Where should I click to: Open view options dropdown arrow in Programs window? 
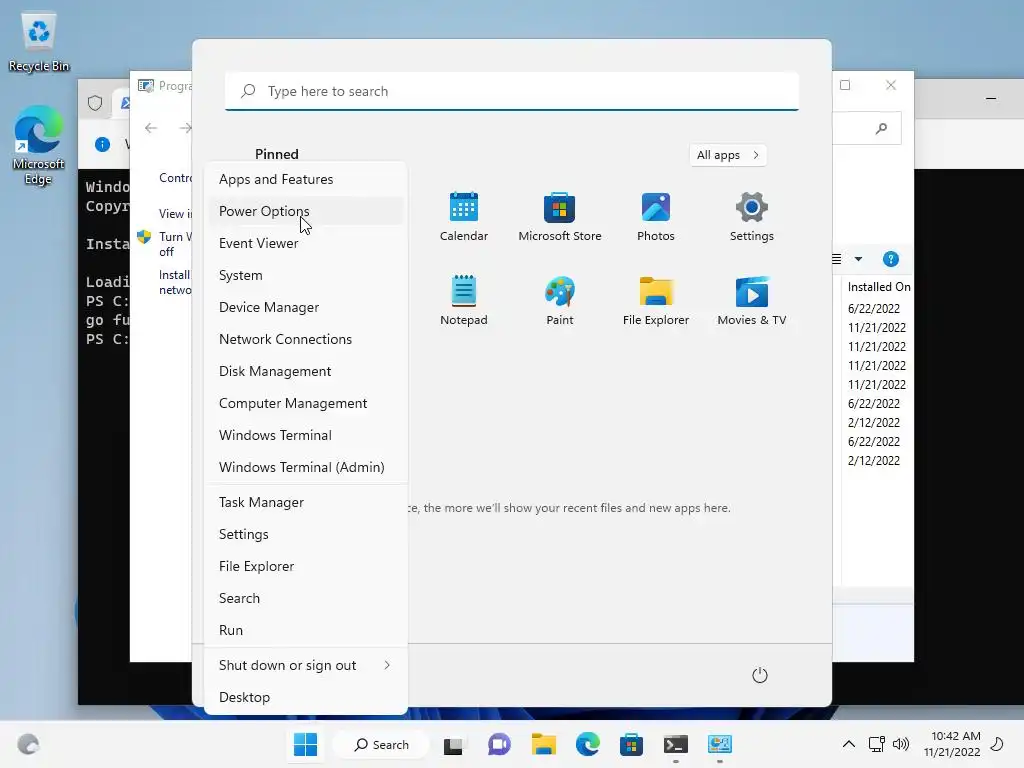click(x=858, y=259)
